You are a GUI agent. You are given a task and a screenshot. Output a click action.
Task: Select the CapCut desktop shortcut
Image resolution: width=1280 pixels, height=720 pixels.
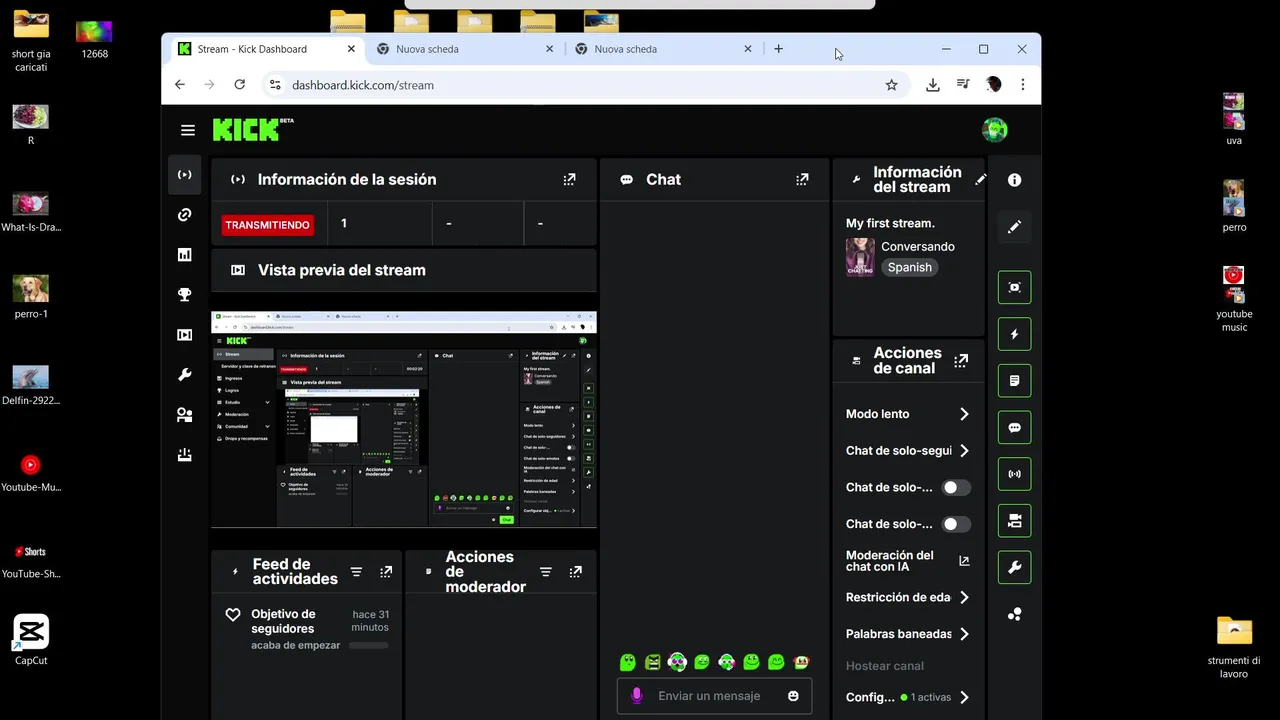(x=31, y=640)
